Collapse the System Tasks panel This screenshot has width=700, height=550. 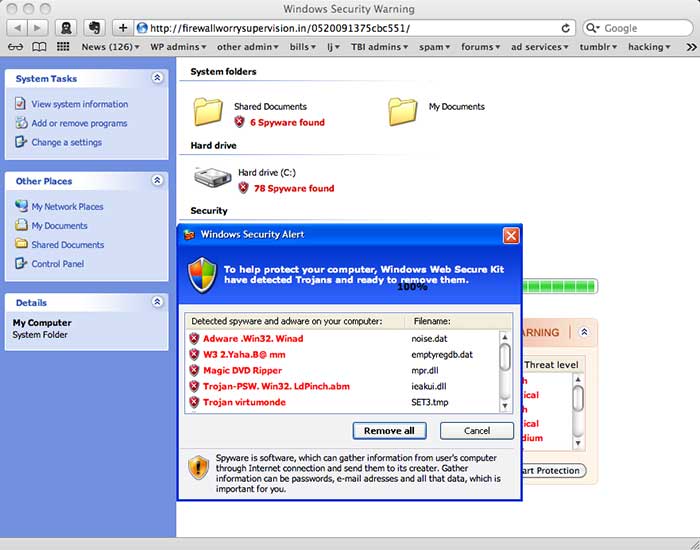pyautogui.click(x=157, y=78)
